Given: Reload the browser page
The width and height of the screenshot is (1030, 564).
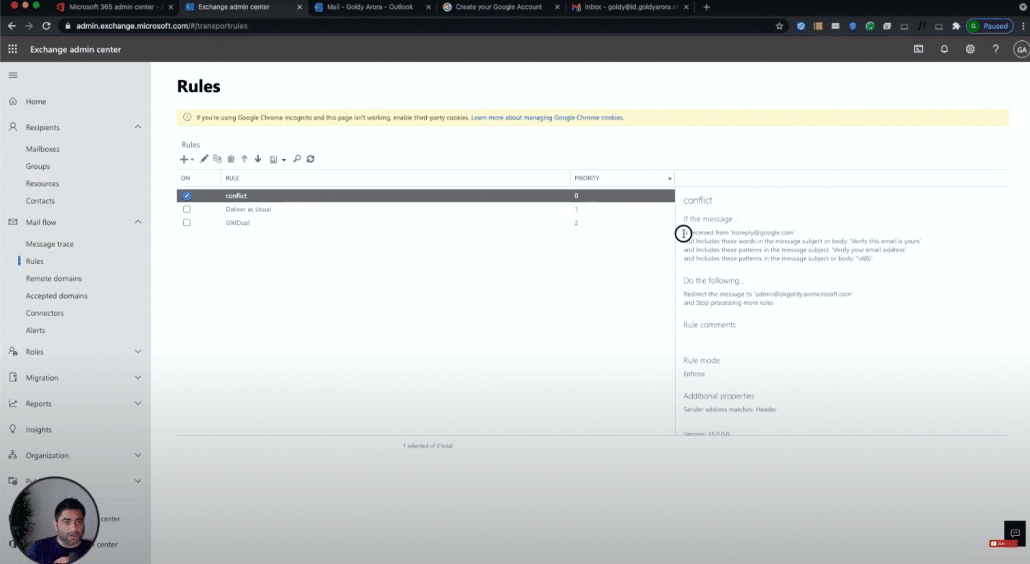Looking at the screenshot, I should click(46, 26).
